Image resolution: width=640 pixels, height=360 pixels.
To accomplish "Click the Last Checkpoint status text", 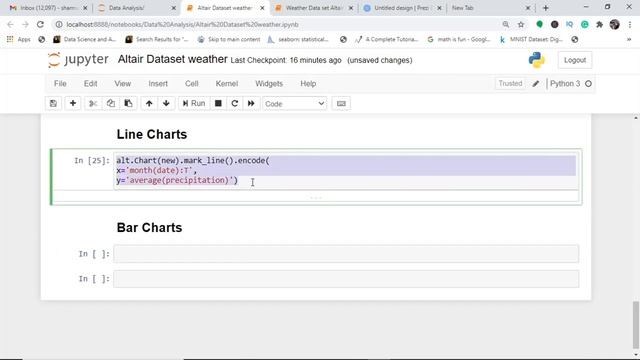I will click(286, 60).
